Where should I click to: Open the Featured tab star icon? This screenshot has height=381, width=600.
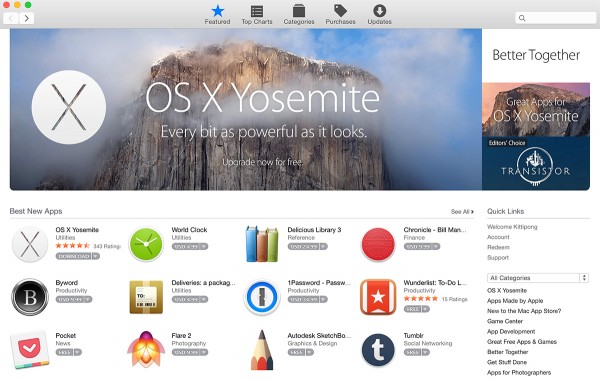[217, 11]
